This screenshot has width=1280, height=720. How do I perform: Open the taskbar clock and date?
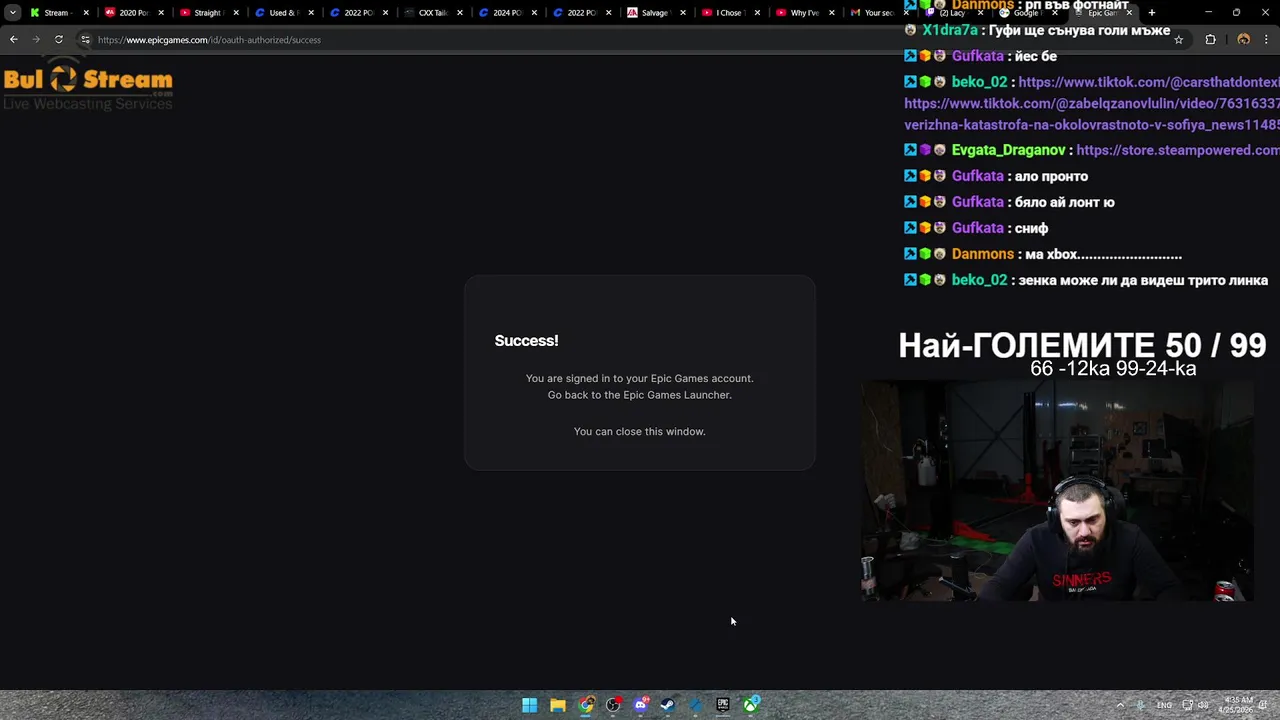pyautogui.click(x=1238, y=705)
